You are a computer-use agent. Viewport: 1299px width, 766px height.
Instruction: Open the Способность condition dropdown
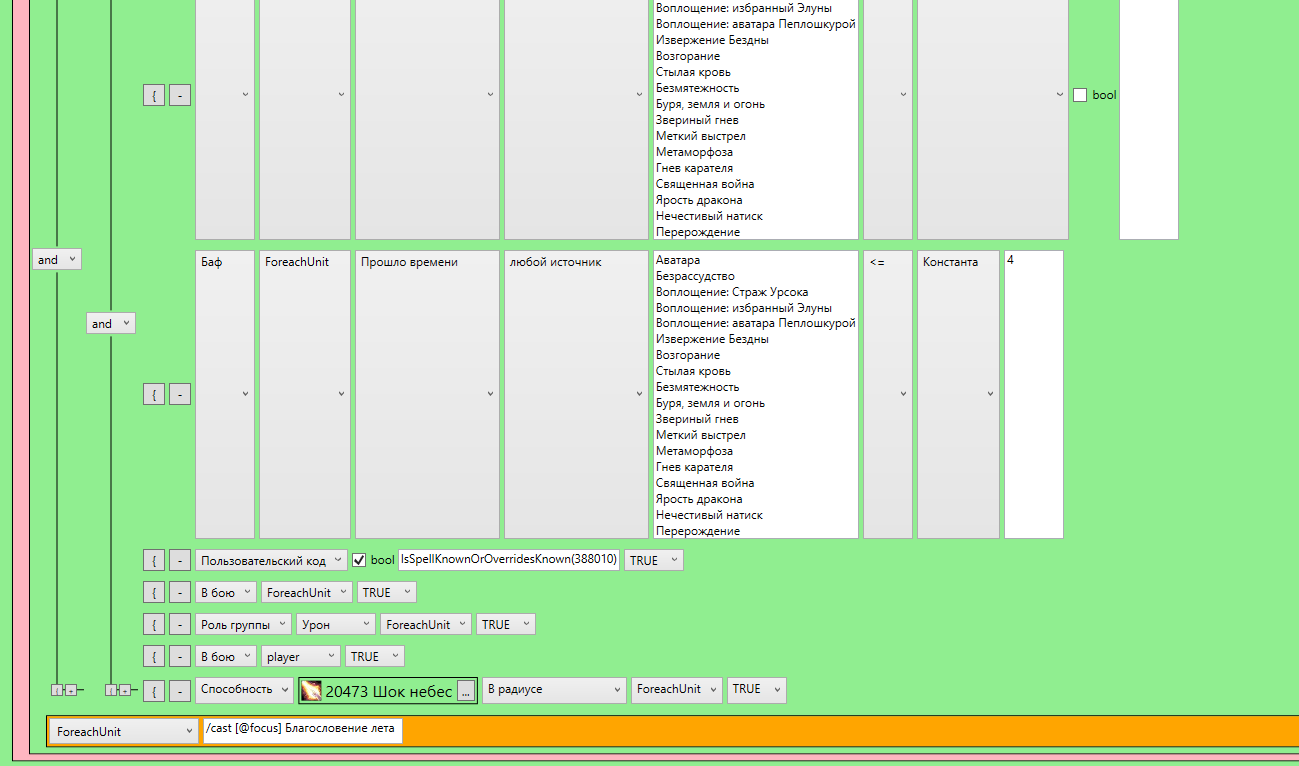tap(244, 689)
